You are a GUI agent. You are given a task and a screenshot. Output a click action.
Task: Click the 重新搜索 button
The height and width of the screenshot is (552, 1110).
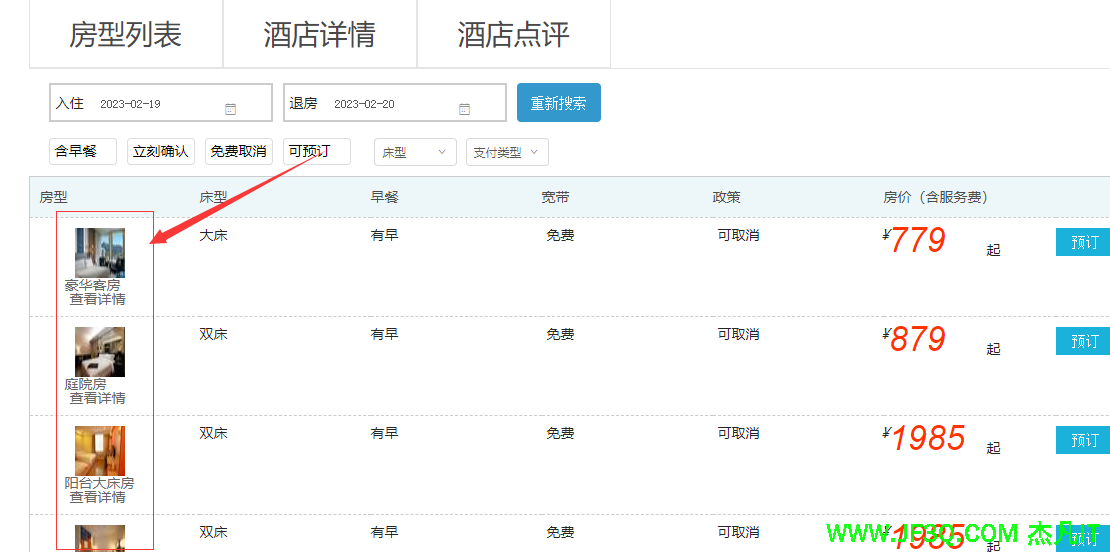click(558, 103)
